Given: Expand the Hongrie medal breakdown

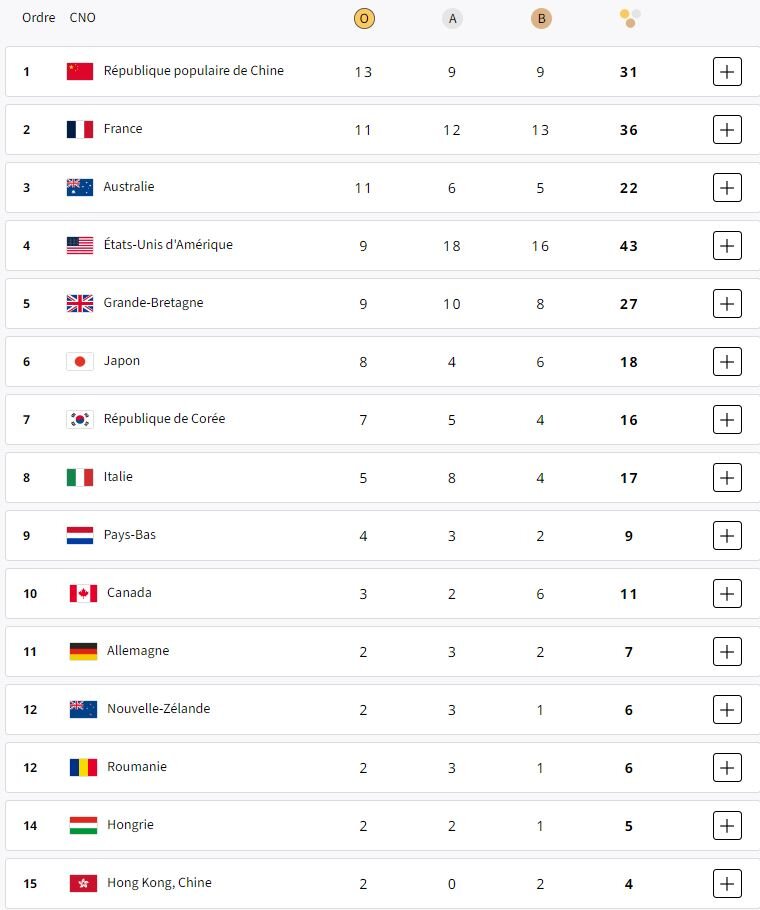Looking at the screenshot, I should [x=727, y=826].
